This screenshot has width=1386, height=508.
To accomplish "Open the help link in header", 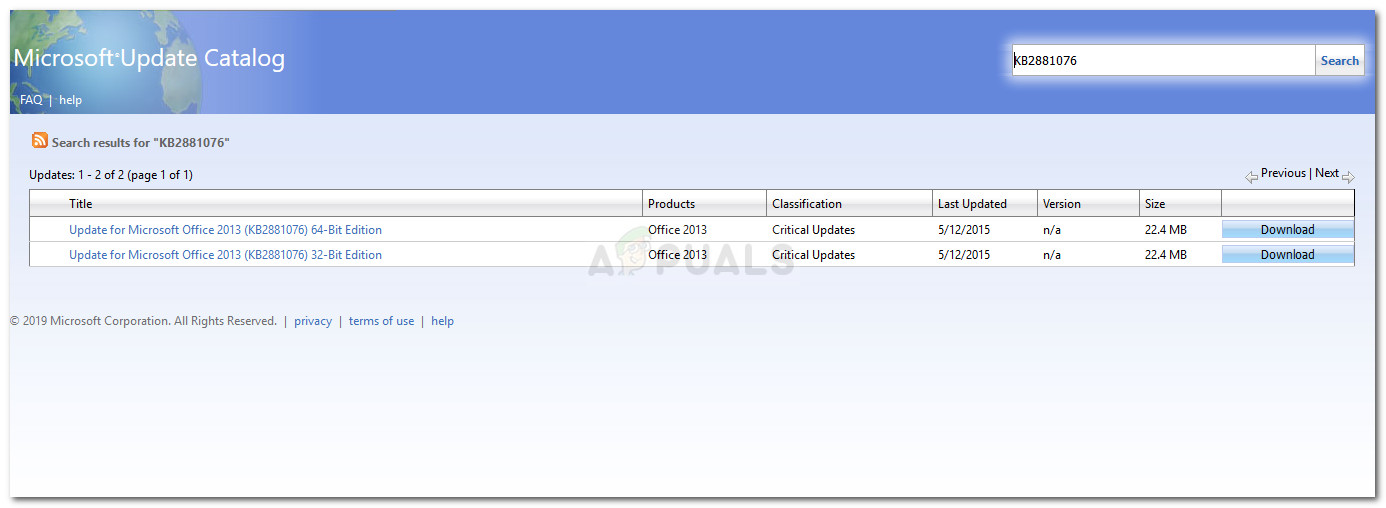I will tap(70, 100).
